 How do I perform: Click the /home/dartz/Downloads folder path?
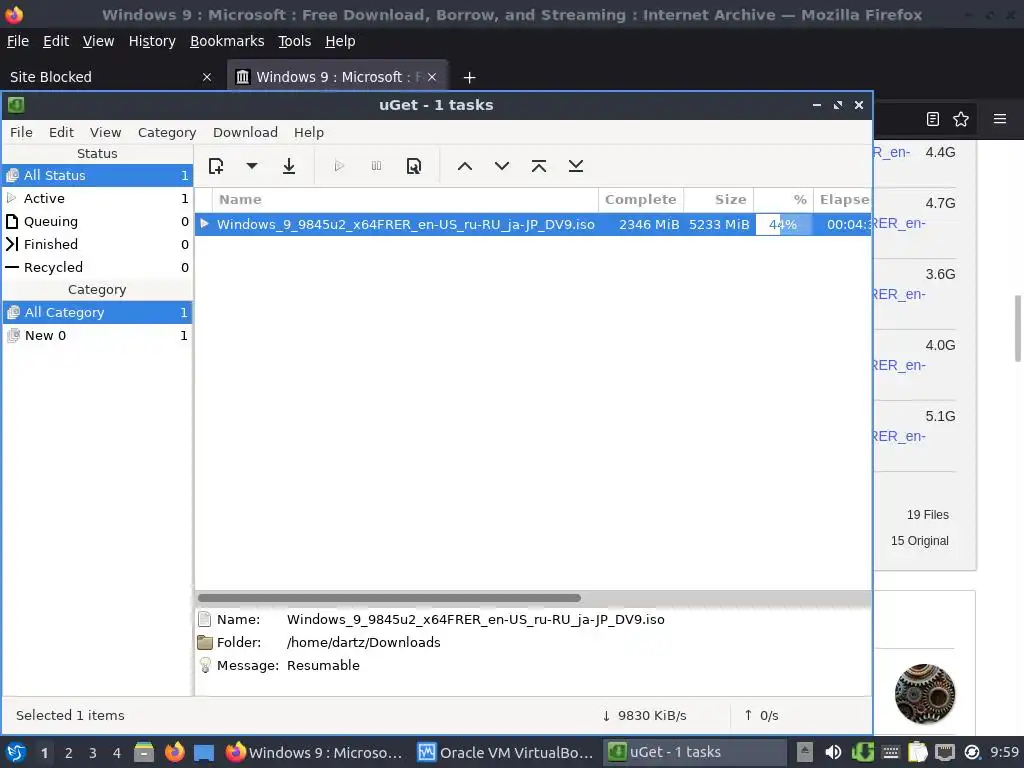[363, 642]
